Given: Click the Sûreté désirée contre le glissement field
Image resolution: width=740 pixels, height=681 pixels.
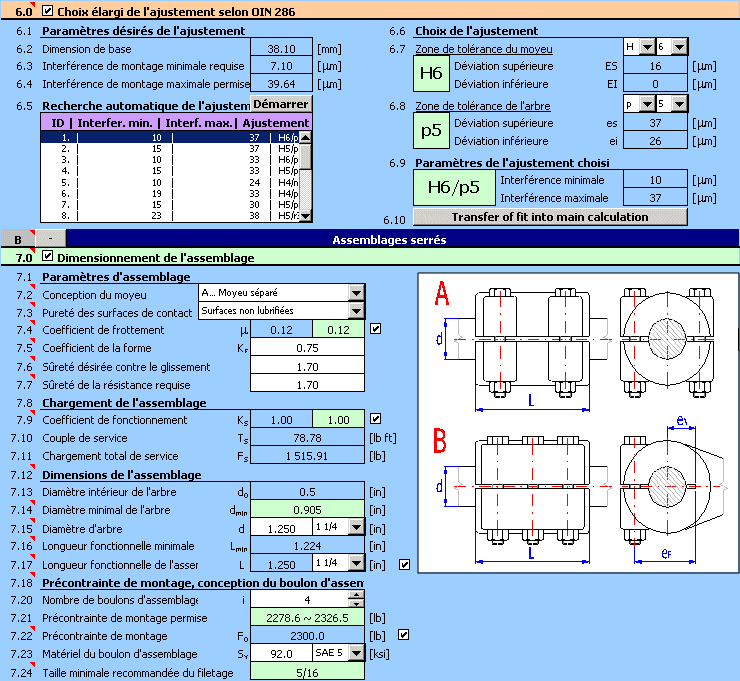Looking at the screenshot, I should [307, 366].
